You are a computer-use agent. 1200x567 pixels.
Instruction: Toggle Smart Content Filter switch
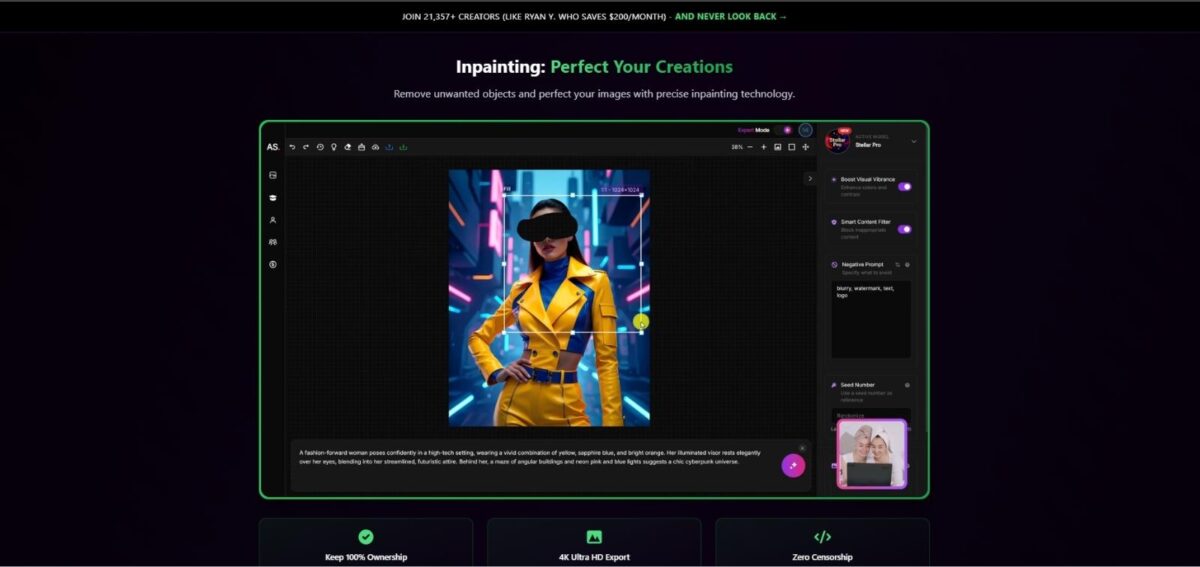pyautogui.click(x=904, y=229)
